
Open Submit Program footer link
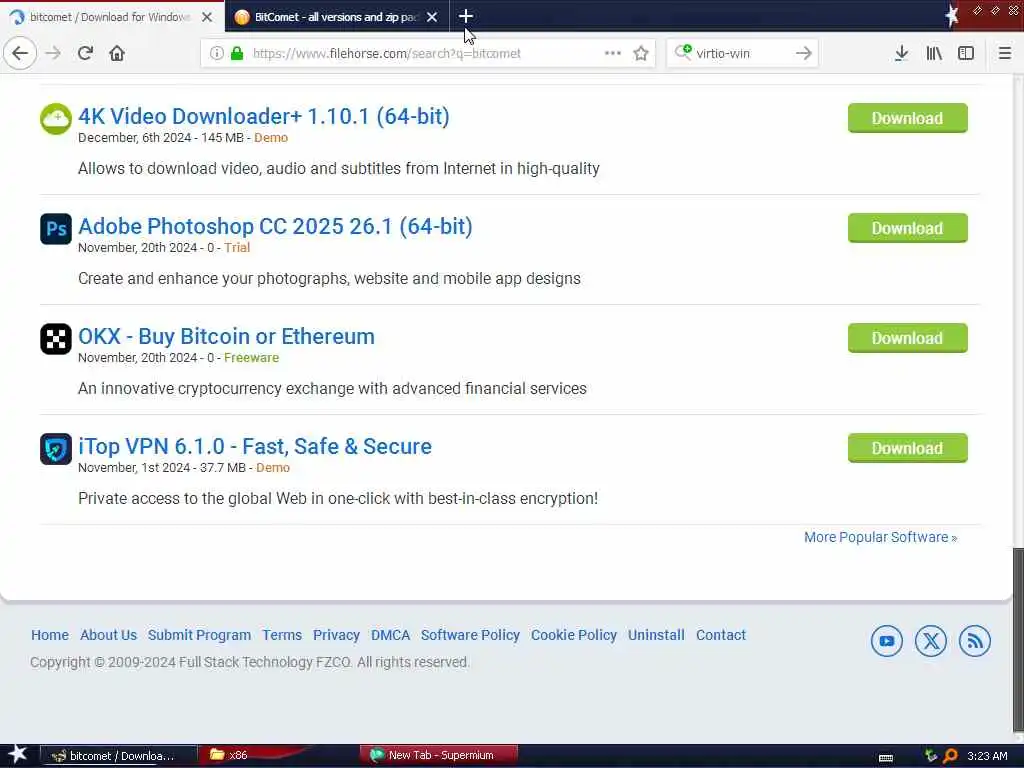[x=199, y=635]
